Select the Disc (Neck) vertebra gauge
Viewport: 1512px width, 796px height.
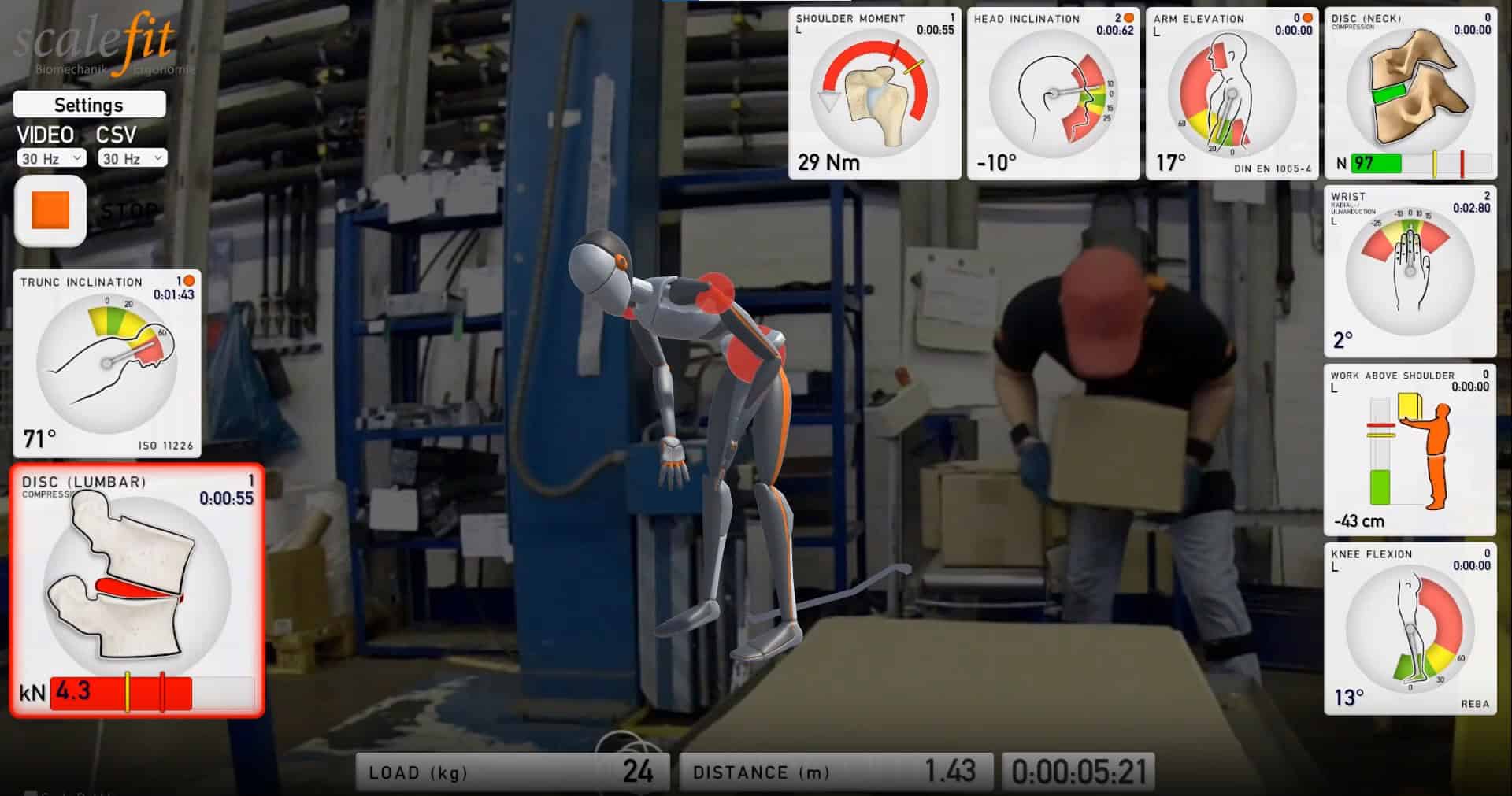(x=1410, y=88)
